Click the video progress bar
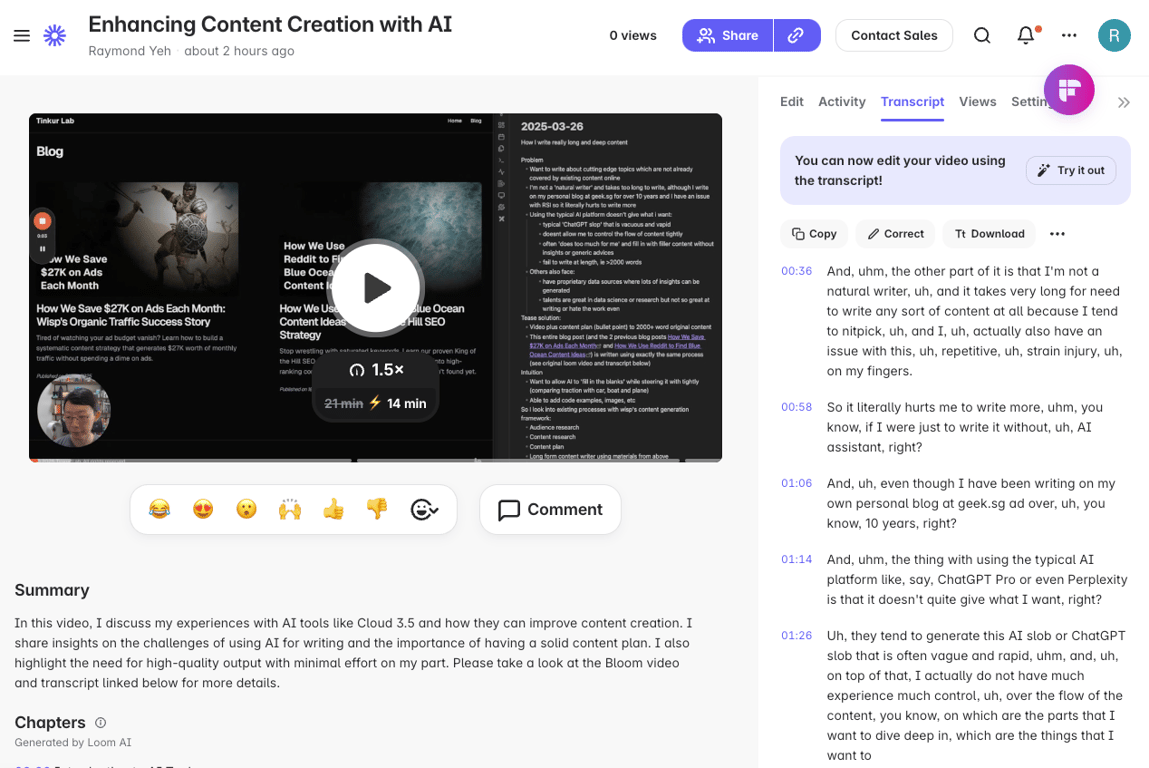The height and width of the screenshot is (768, 1149). coord(375,460)
